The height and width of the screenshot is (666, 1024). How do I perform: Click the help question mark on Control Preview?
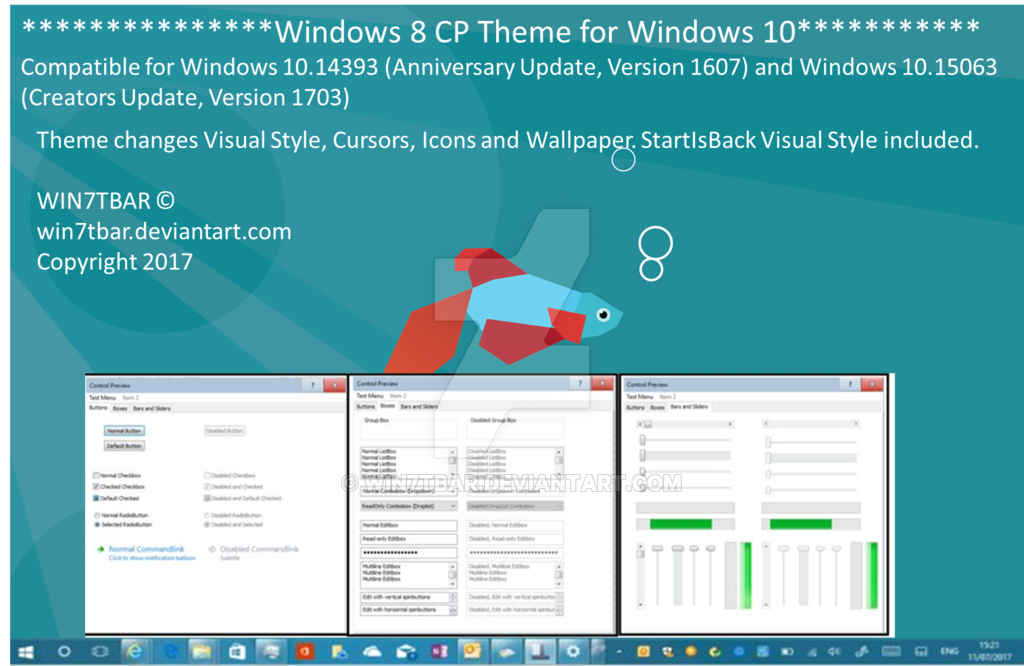point(313,384)
